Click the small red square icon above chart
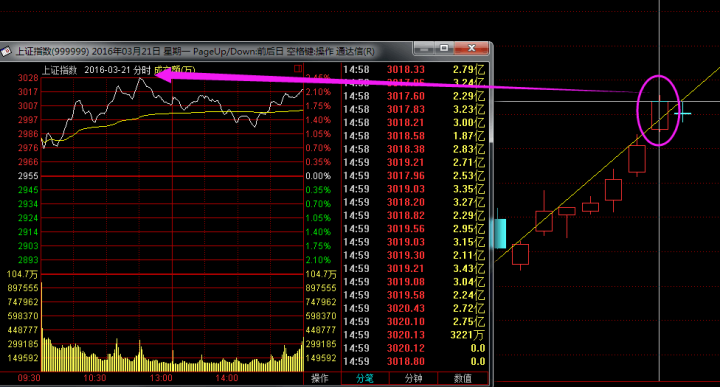Image resolution: width=720 pixels, height=387 pixels. 298,69
